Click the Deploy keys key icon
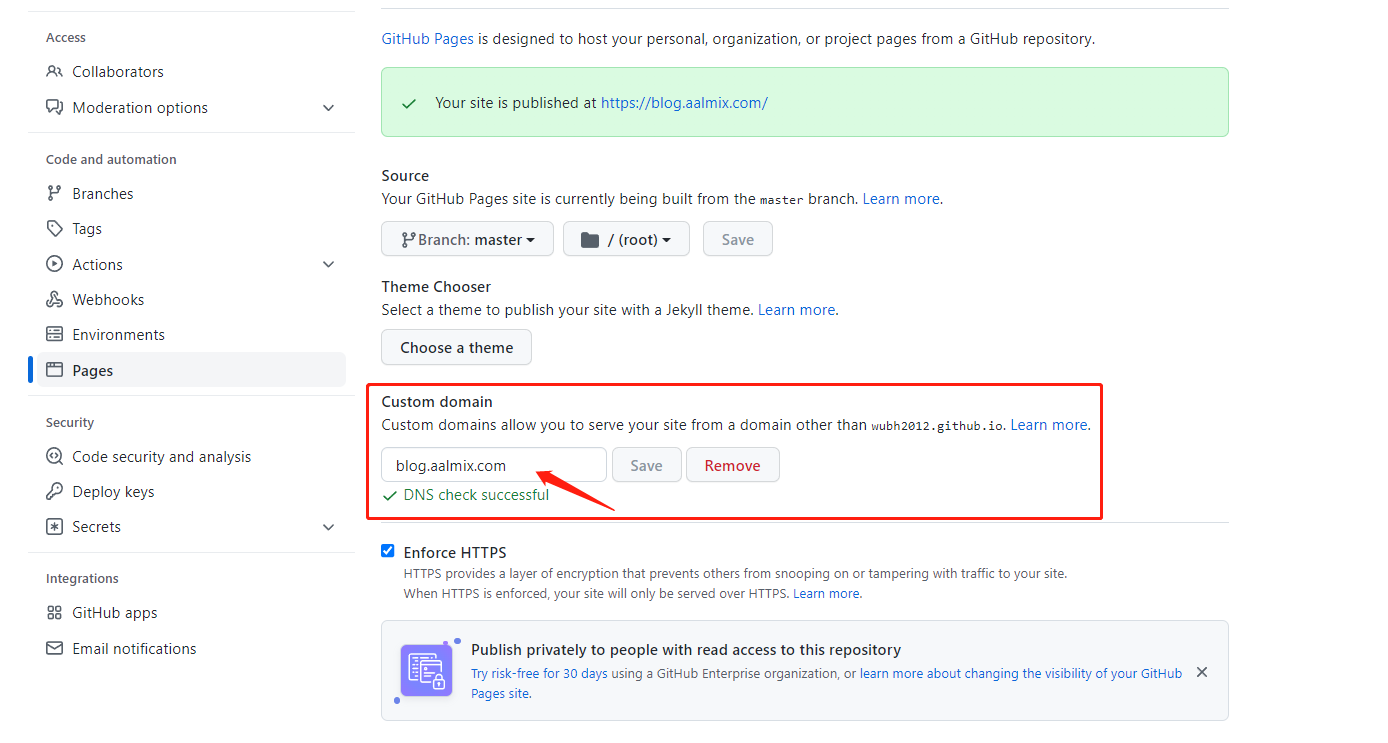The width and height of the screenshot is (1388, 743). point(54,492)
